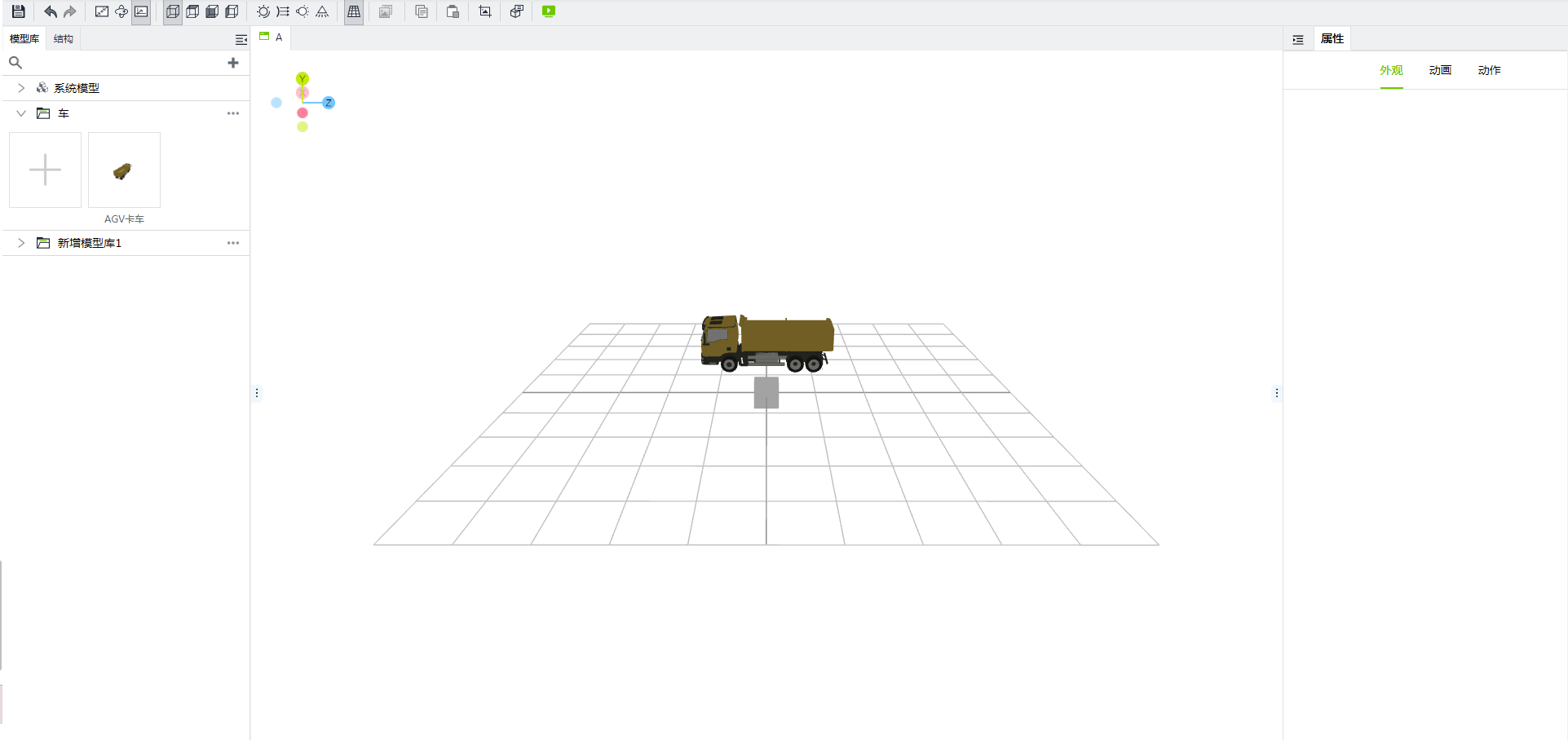The width and height of the screenshot is (1568, 741).
Task: Toggle the solid shaded cube display mode
Action: 212,11
